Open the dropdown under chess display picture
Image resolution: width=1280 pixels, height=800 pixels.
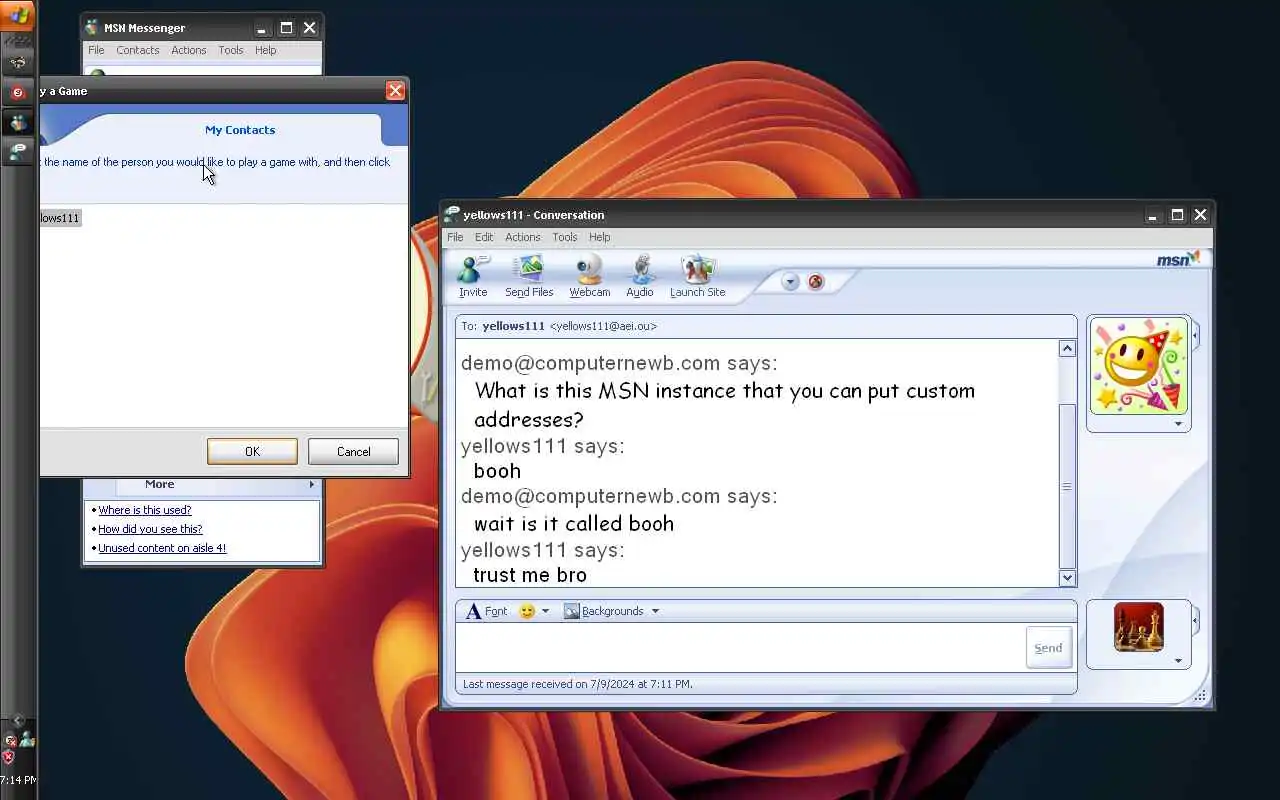(x=1178, y=661)
